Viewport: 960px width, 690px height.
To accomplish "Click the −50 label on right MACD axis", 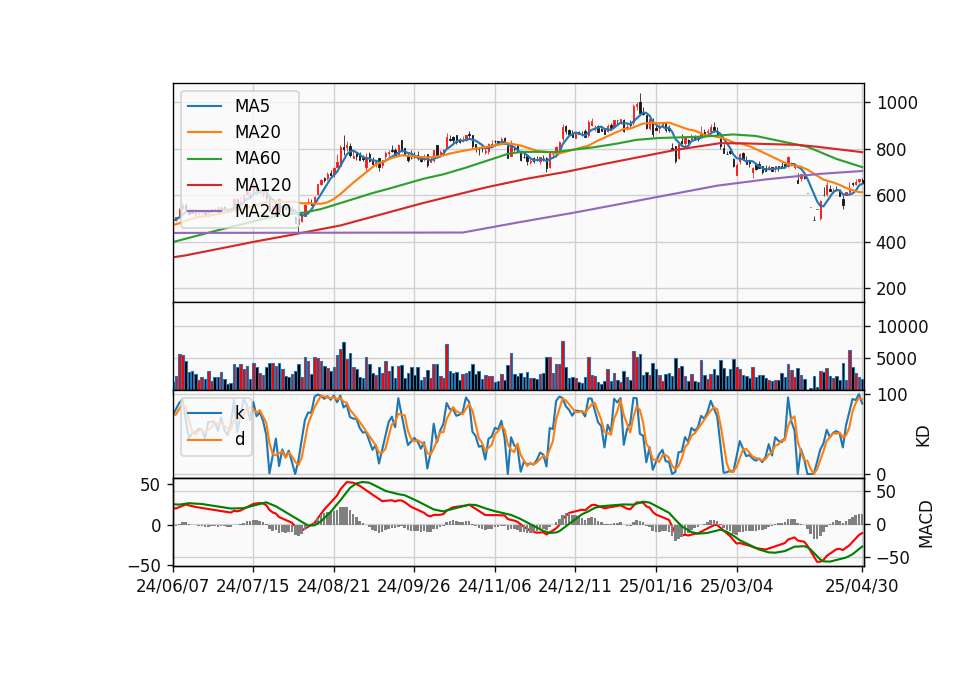I will pyautogui.click(x=893, y=558).
